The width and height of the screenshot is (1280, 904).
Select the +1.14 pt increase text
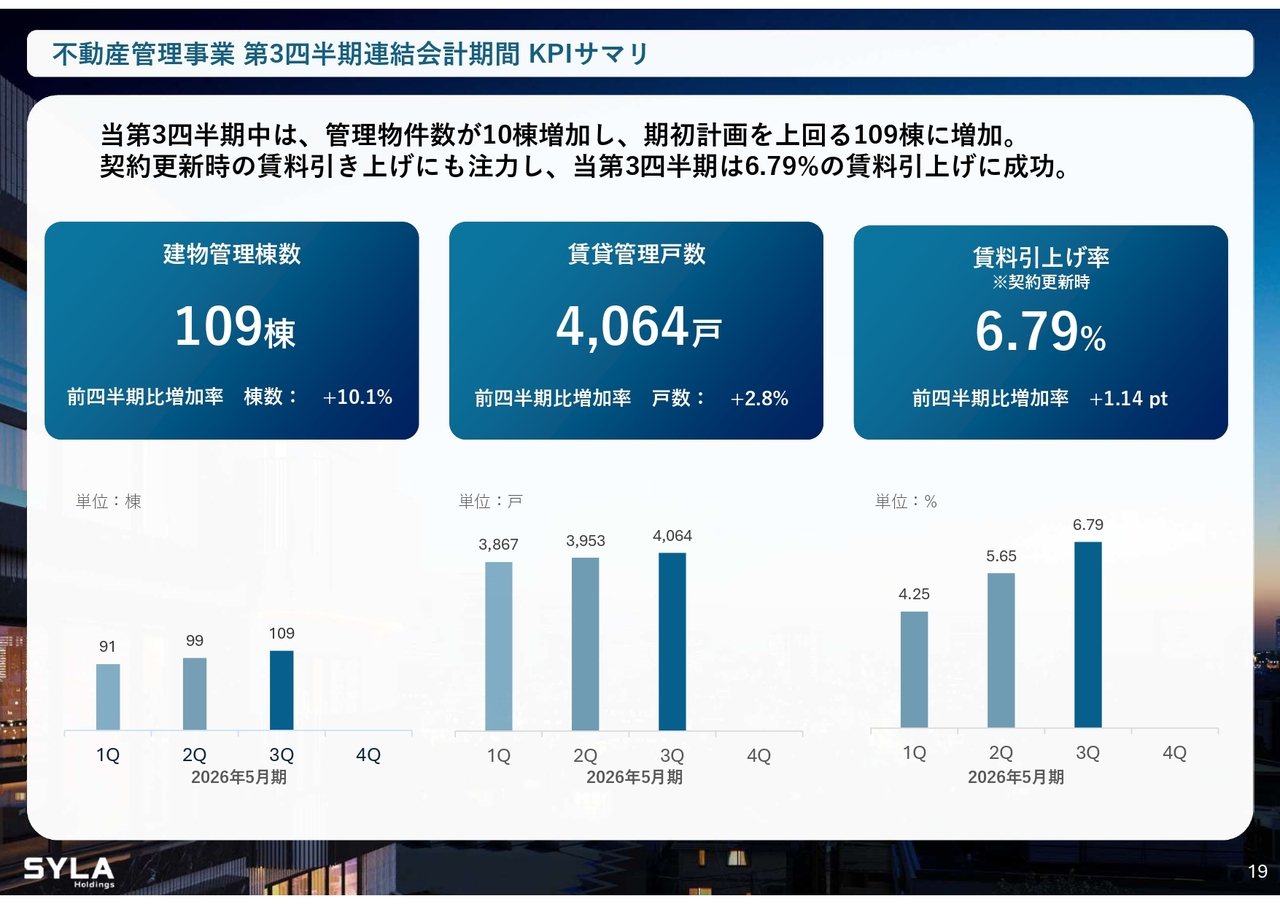point(1128,399)
